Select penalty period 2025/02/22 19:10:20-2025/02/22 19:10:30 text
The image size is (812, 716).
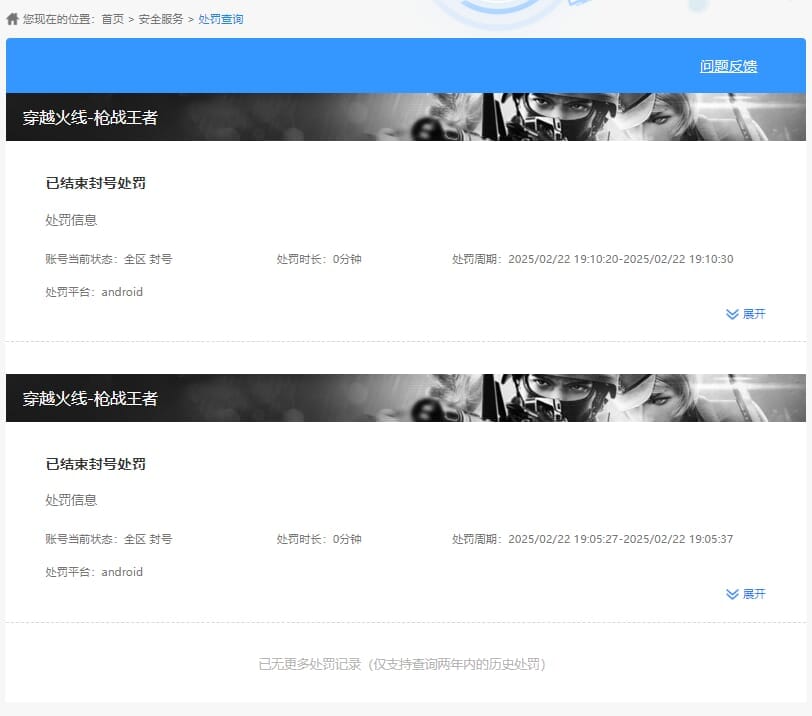[620, 259]
